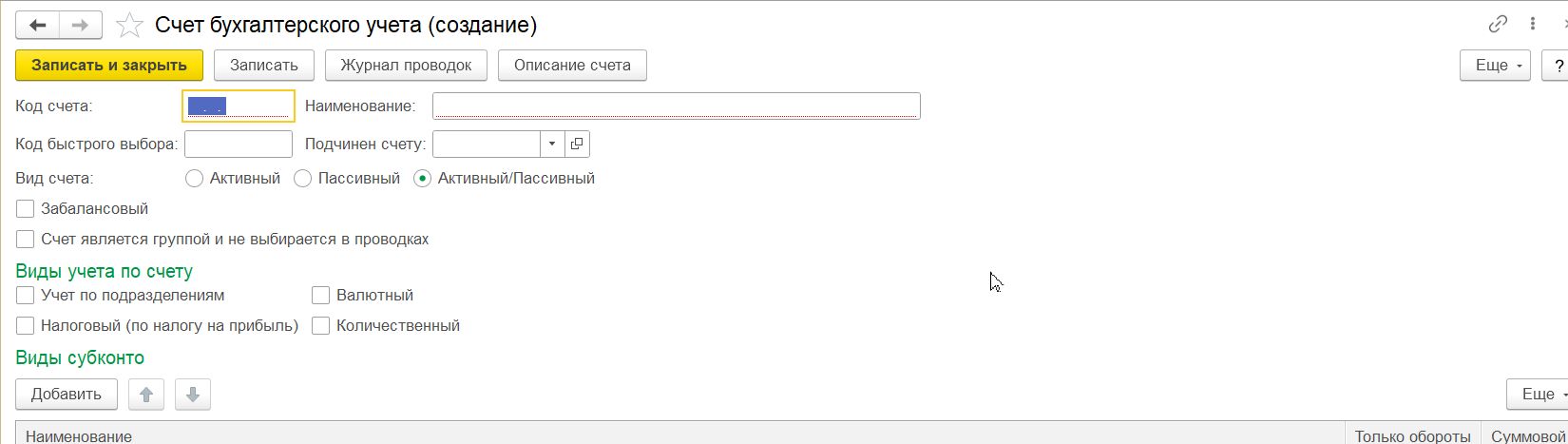Enable the Забалансовый checkbox
The width and height of the screenshot is (1568, 444).
pyautogui.click(x=26, y=209)
